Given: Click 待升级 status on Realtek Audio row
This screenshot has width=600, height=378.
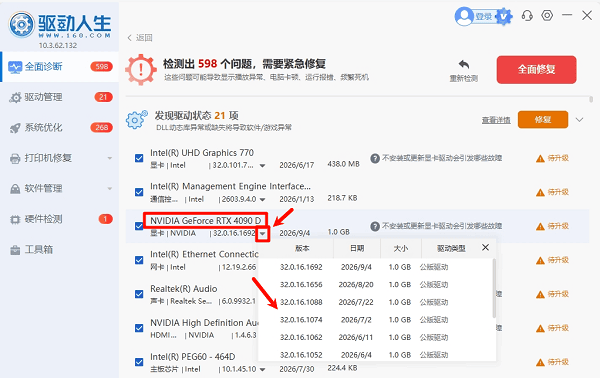Looking at the screenshot, I should [x=558, y=294].
